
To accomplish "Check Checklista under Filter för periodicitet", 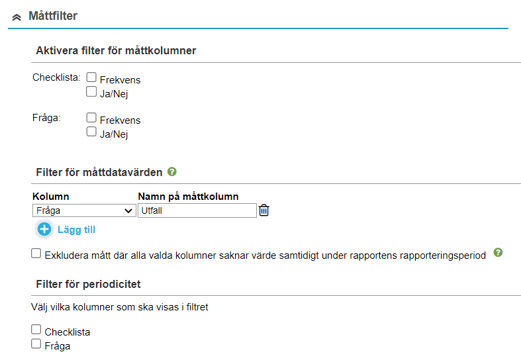I will 36,329.
